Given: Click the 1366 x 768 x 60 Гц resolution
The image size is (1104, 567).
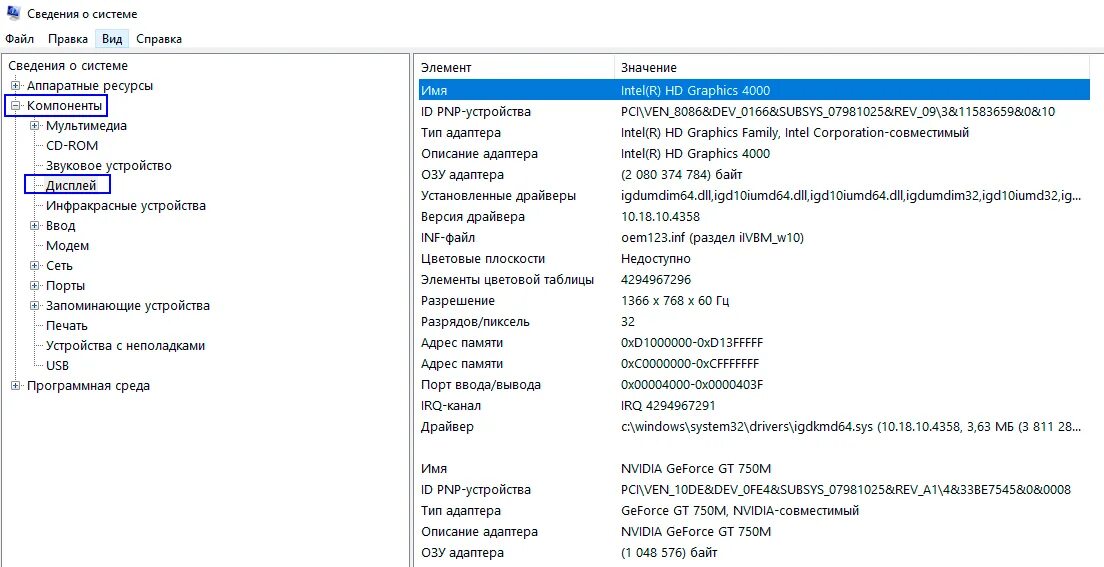Looking at the screenshot, I should (675, 301).
